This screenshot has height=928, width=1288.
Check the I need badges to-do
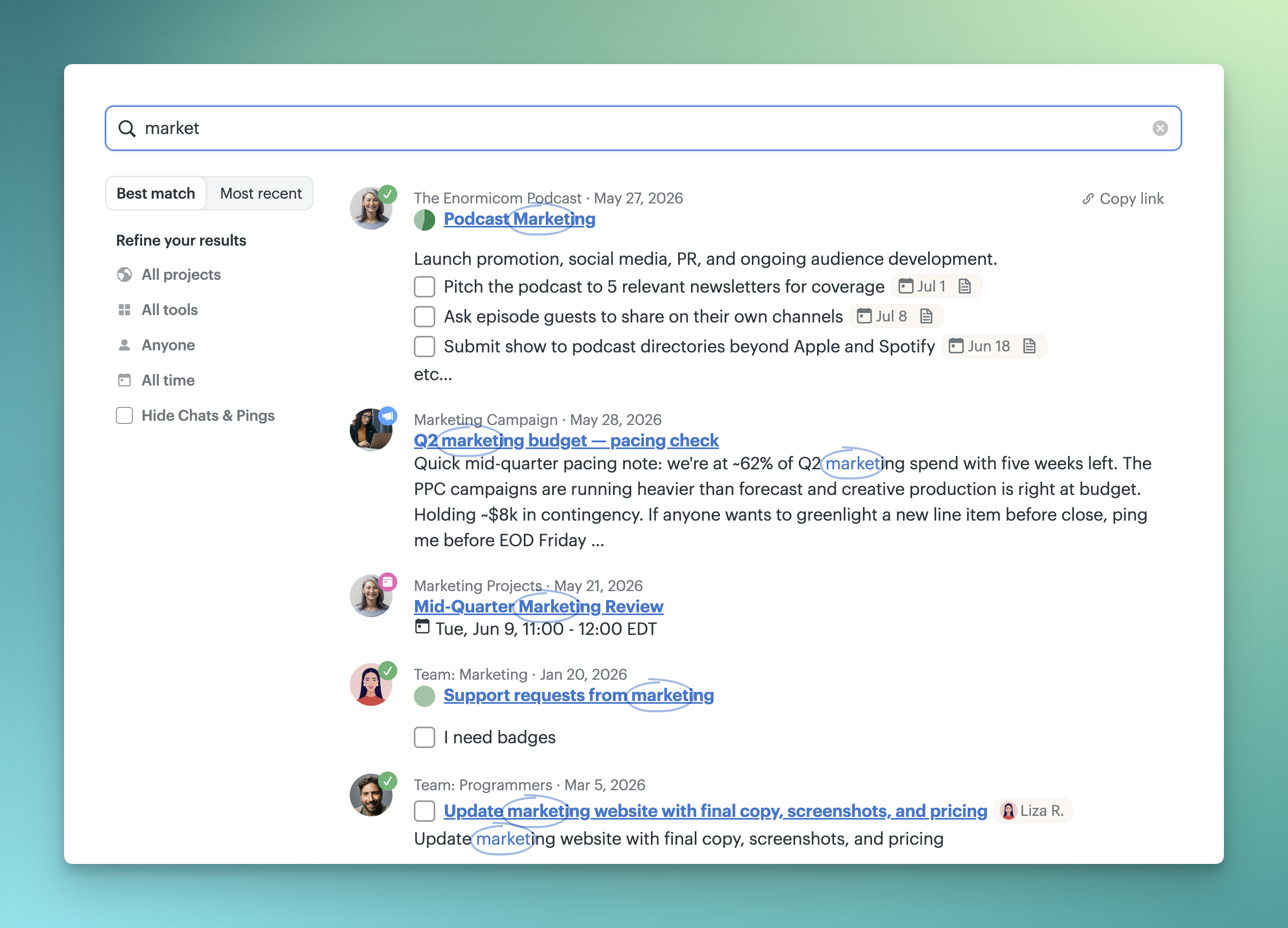(424, 737)
